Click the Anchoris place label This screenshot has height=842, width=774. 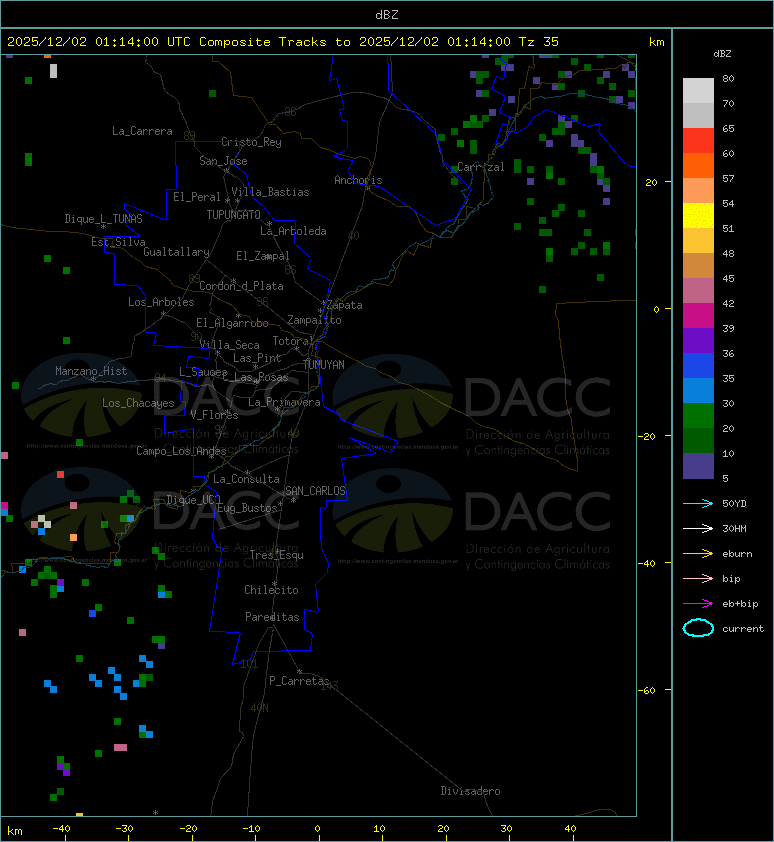tap(358, 180)
